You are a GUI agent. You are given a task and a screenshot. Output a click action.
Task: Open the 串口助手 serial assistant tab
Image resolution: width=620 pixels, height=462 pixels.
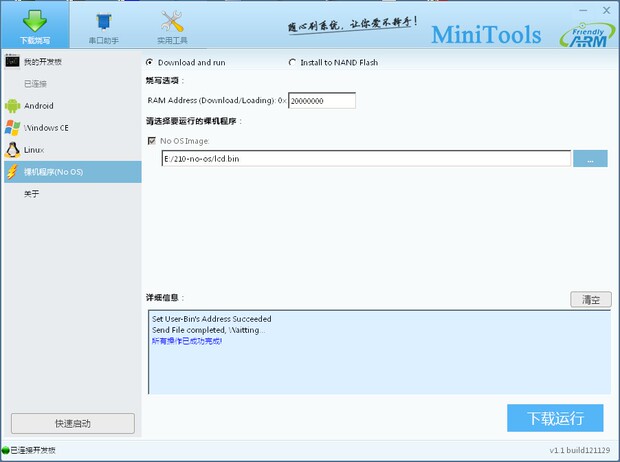(103, 26)
